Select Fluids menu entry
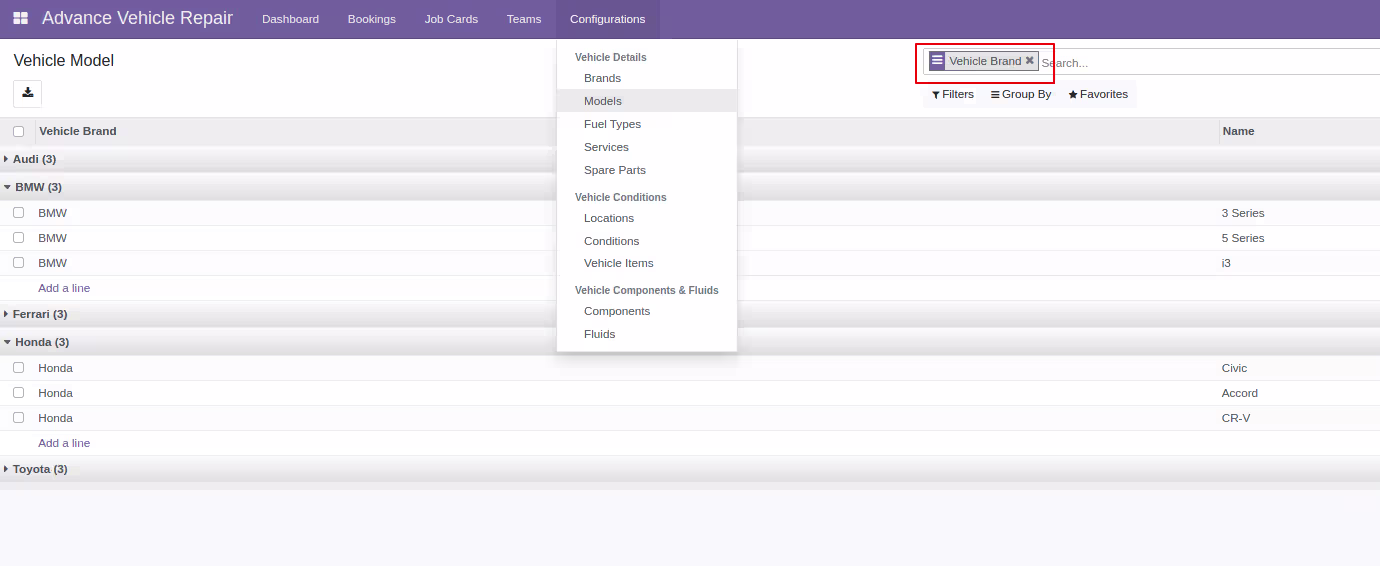 coord(647,334)
